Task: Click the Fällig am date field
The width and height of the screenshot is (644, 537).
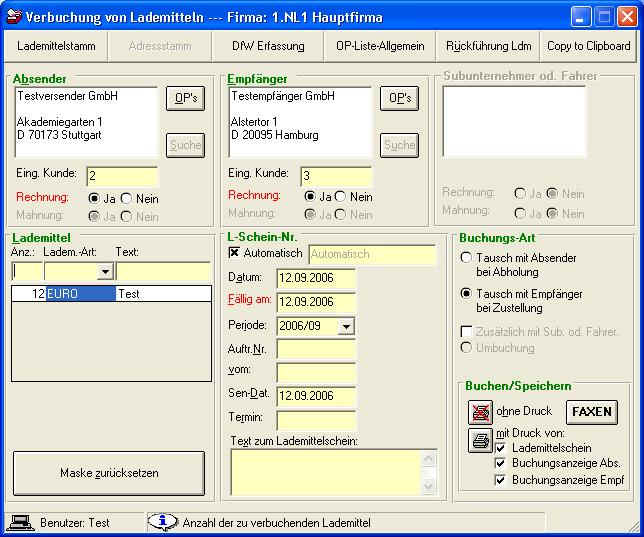Action: [316, 302]
